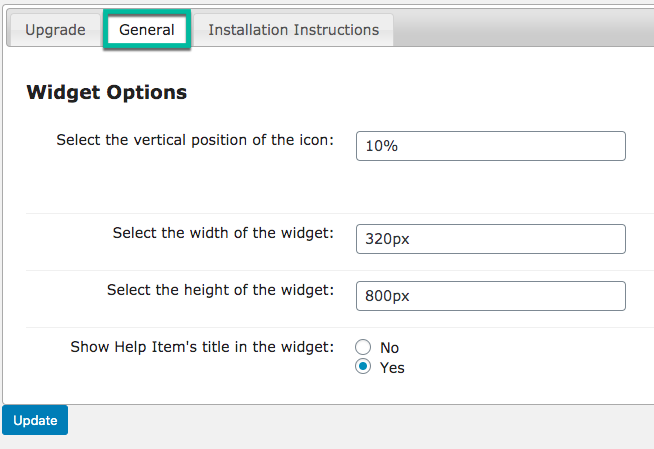
Task: Click the Widget Options heading
Action: (107, 92)
